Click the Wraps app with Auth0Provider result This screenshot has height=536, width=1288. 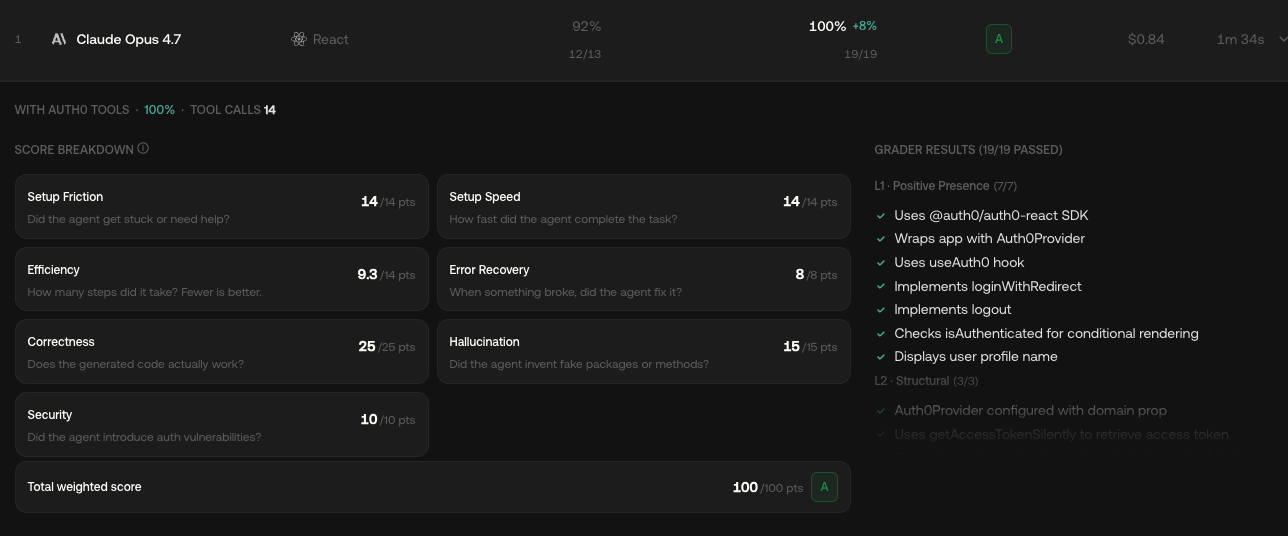[989, 239]
